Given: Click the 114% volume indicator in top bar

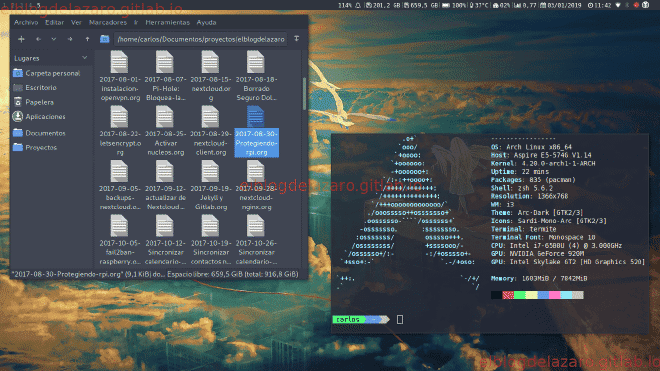Looking at the screenshot, I should point(345,5).
